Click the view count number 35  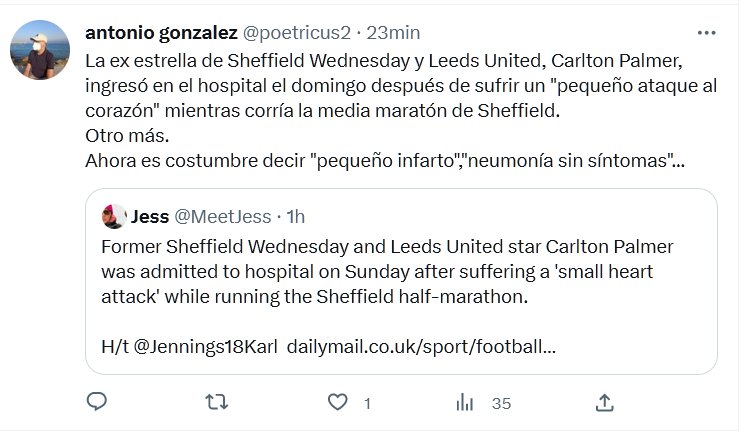coord(501,403)
